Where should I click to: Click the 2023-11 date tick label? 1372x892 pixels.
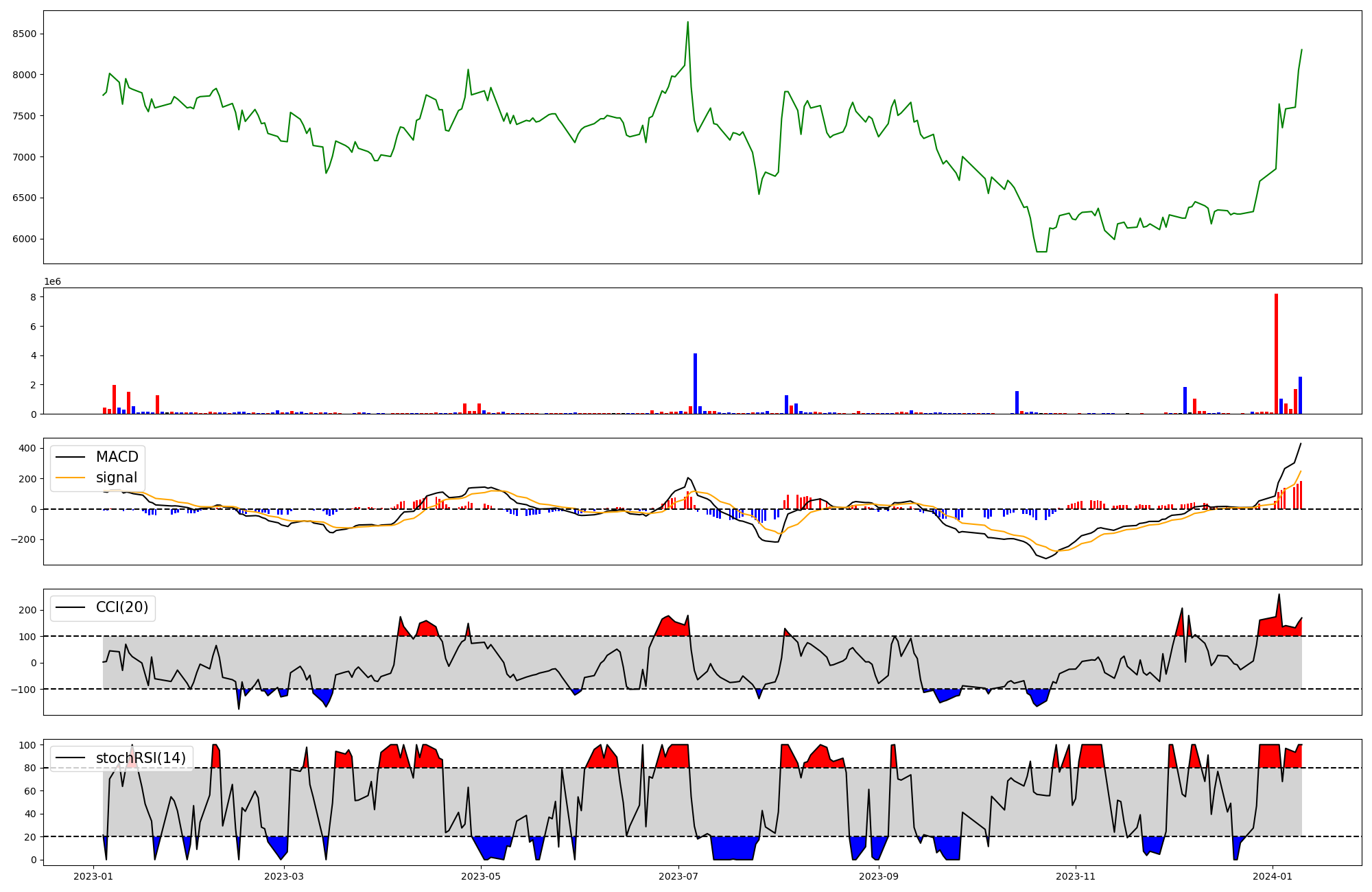click(1076, 876)
